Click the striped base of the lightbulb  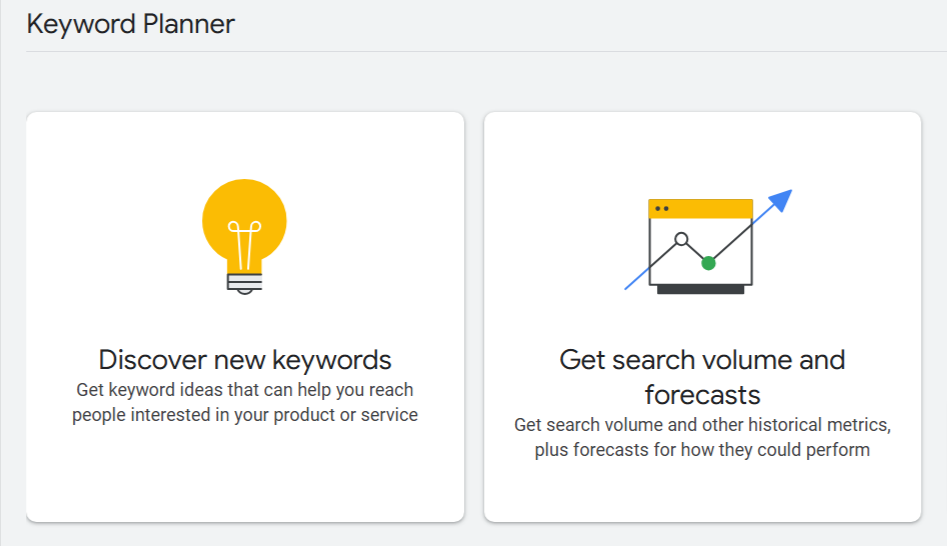click(245, 283)
